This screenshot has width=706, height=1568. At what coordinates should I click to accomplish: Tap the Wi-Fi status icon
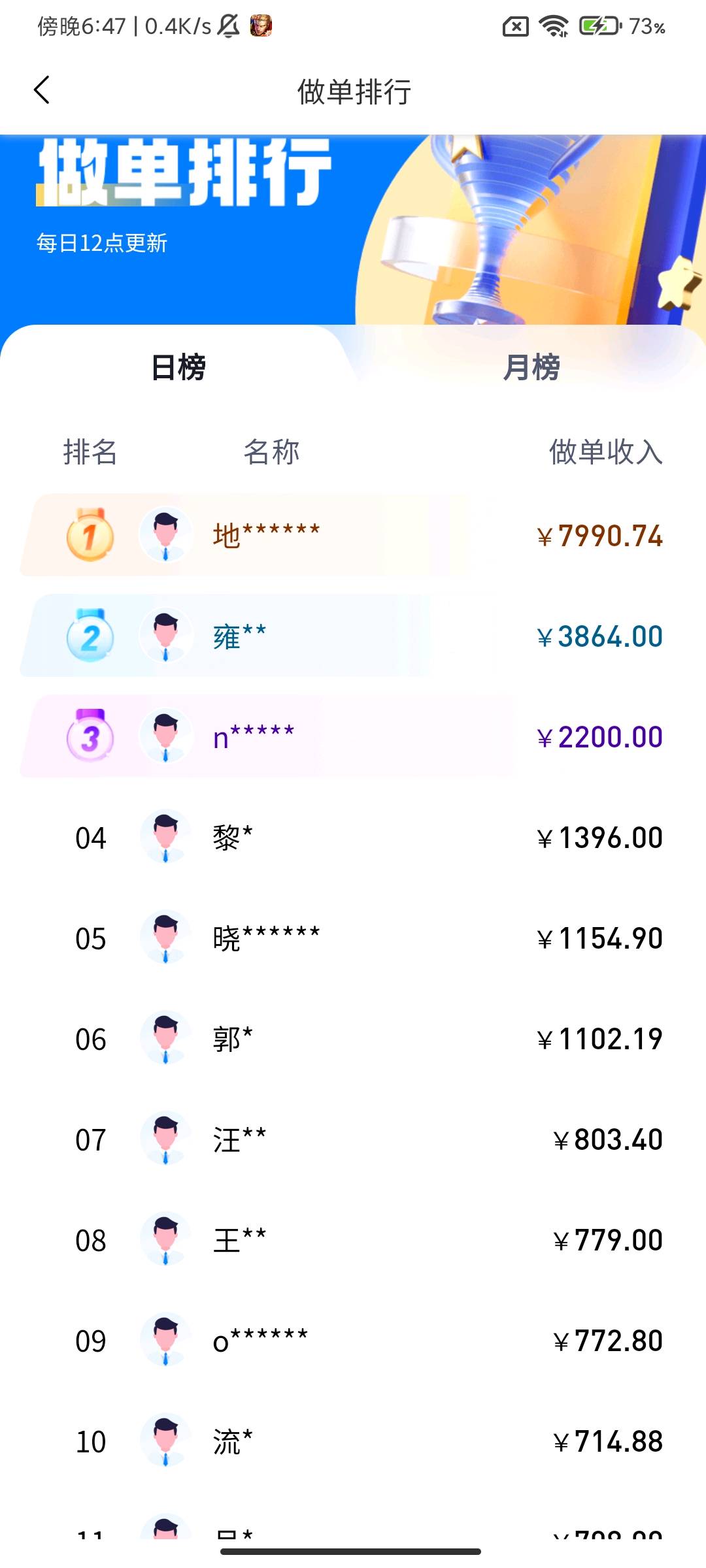[x=553, y=26]
